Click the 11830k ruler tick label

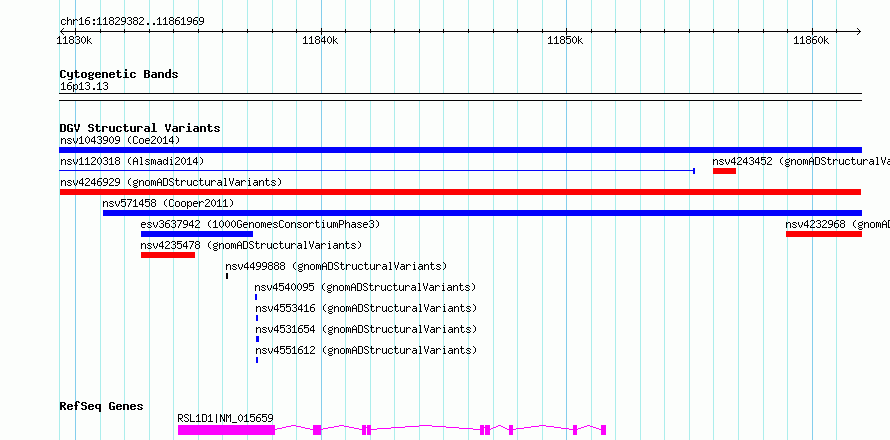(x=75, y=40)
